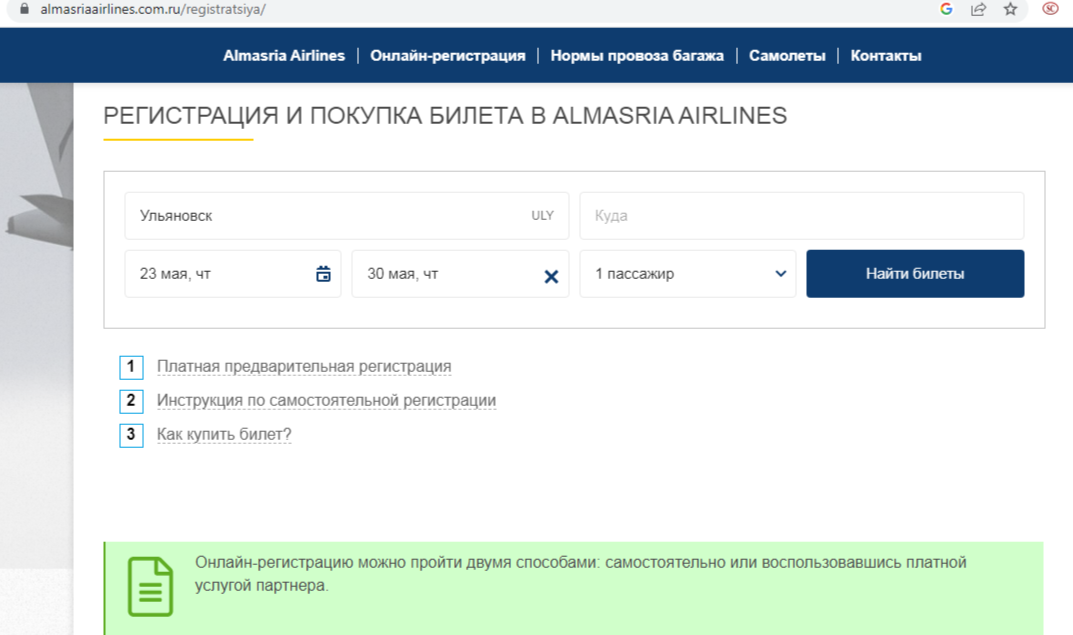Click the ULY airport code label

pos(543,216)
